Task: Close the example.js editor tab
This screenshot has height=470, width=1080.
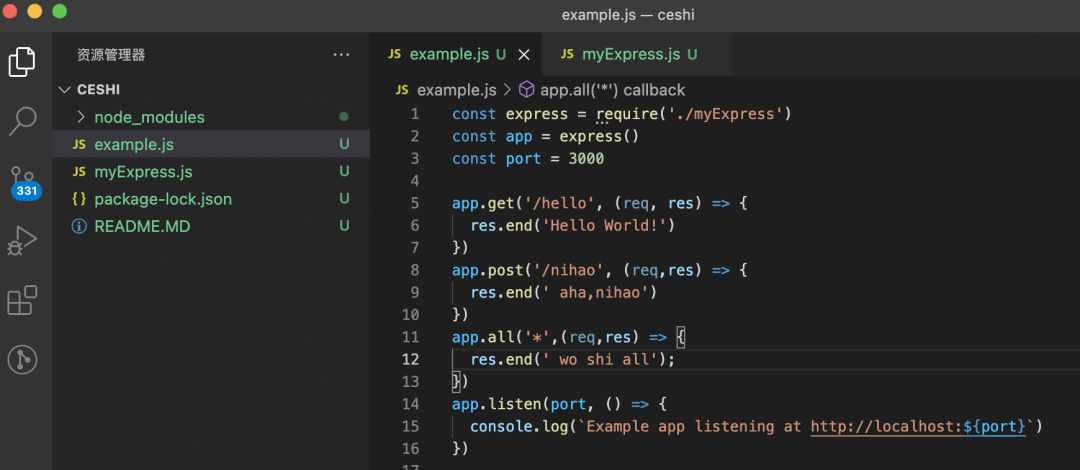Action: tap(523, 54)
